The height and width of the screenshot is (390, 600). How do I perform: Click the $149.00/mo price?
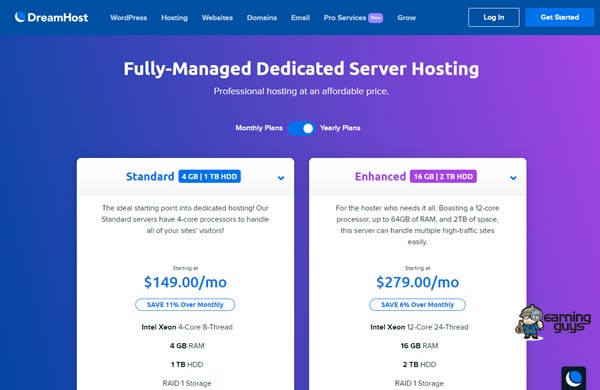(185, 282)
